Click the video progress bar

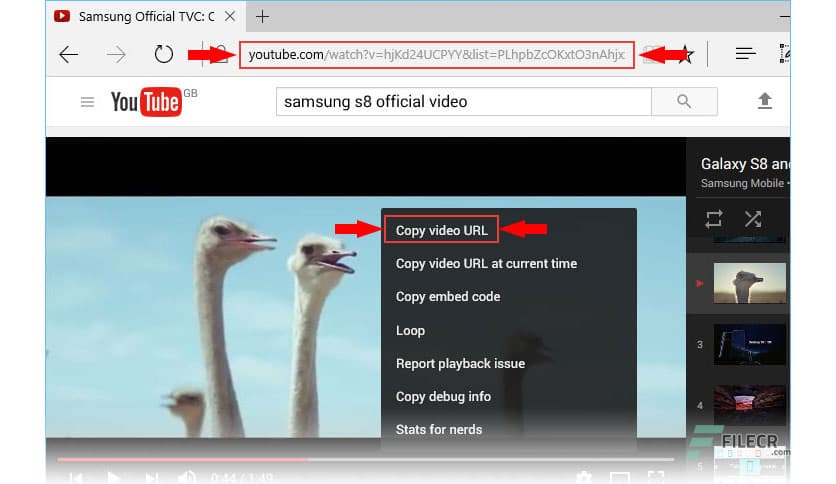[x=365, y=459]
